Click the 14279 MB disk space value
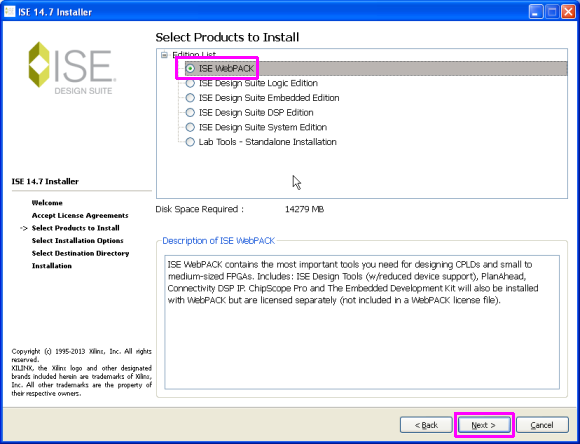Screen dimensions: 580x444 tap(304, 209)
